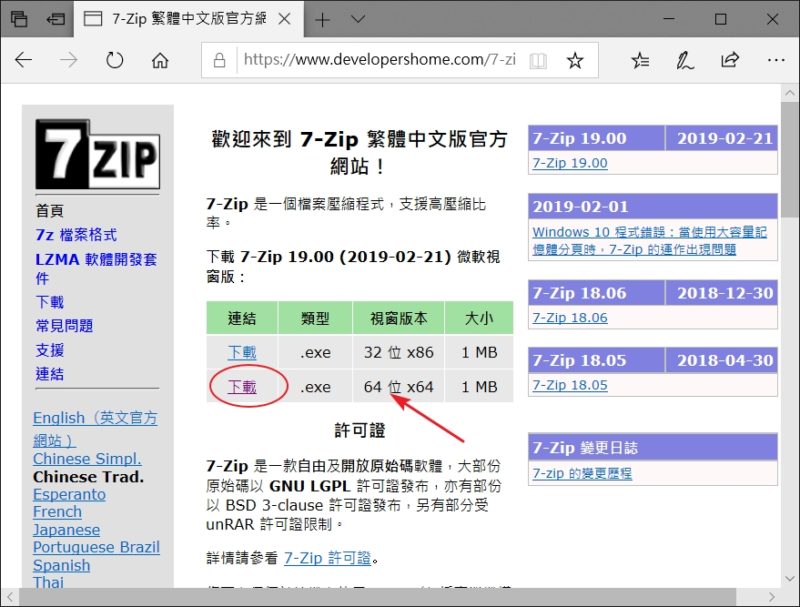The width and height of the screenshot is (800, 607).
Task: Click the 許可證 heading
Action: click(360, 430)
